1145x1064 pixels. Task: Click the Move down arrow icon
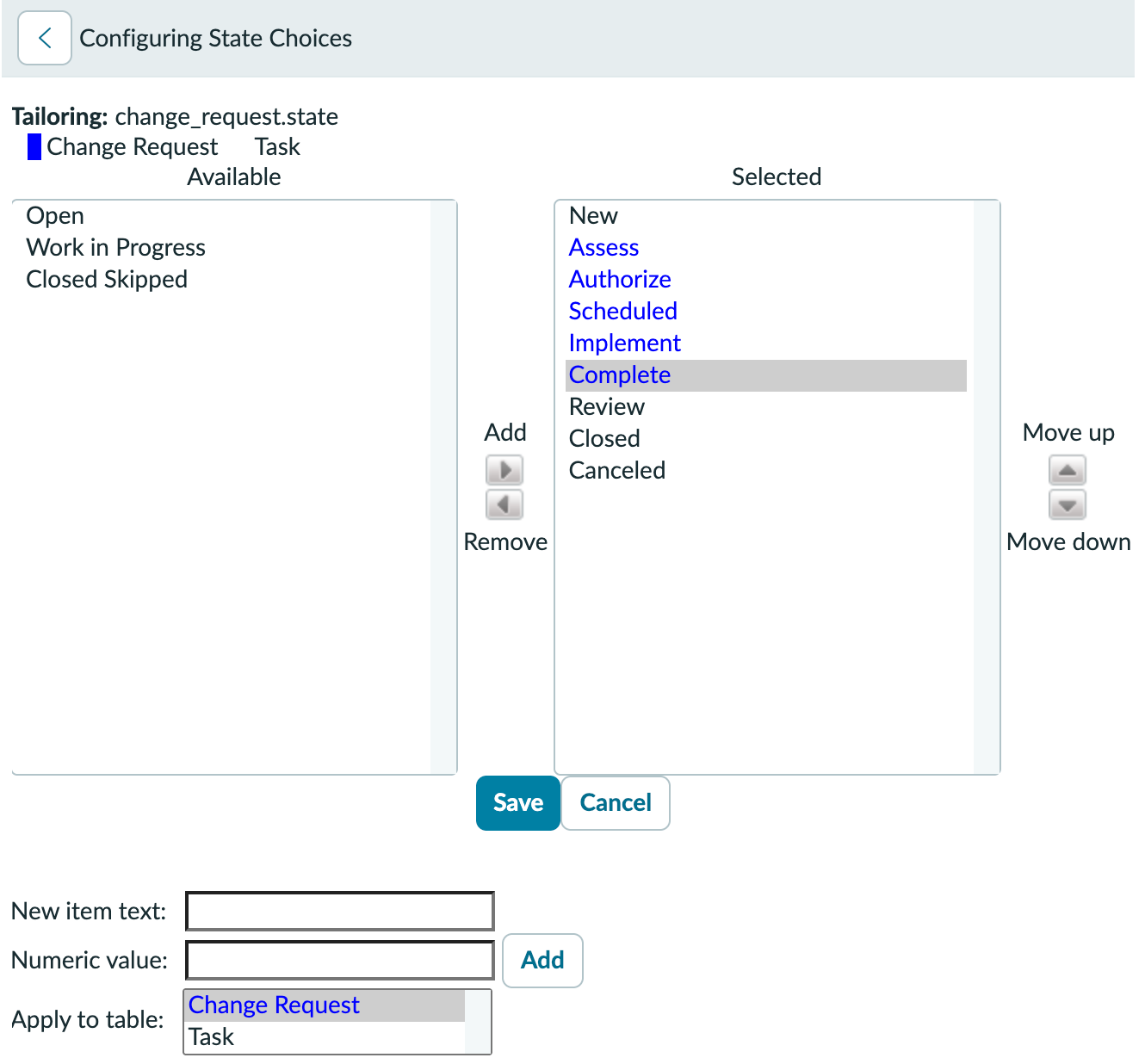(1068, 504)
